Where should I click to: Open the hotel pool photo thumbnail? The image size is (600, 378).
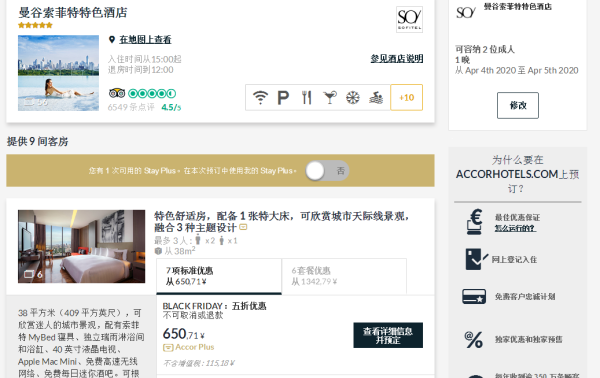click(x=58, y=73)
